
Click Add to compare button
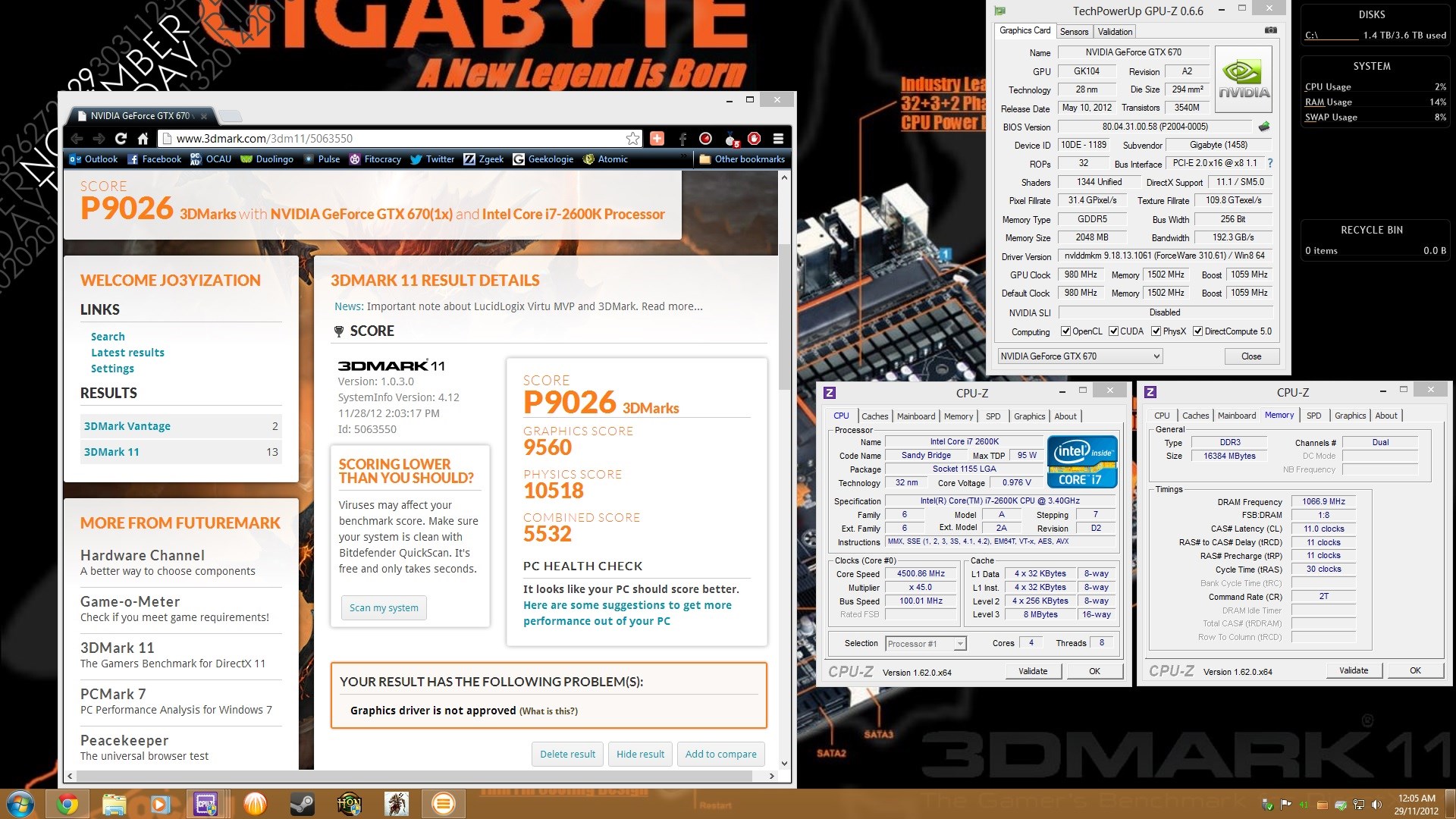[x=720, y=755]
